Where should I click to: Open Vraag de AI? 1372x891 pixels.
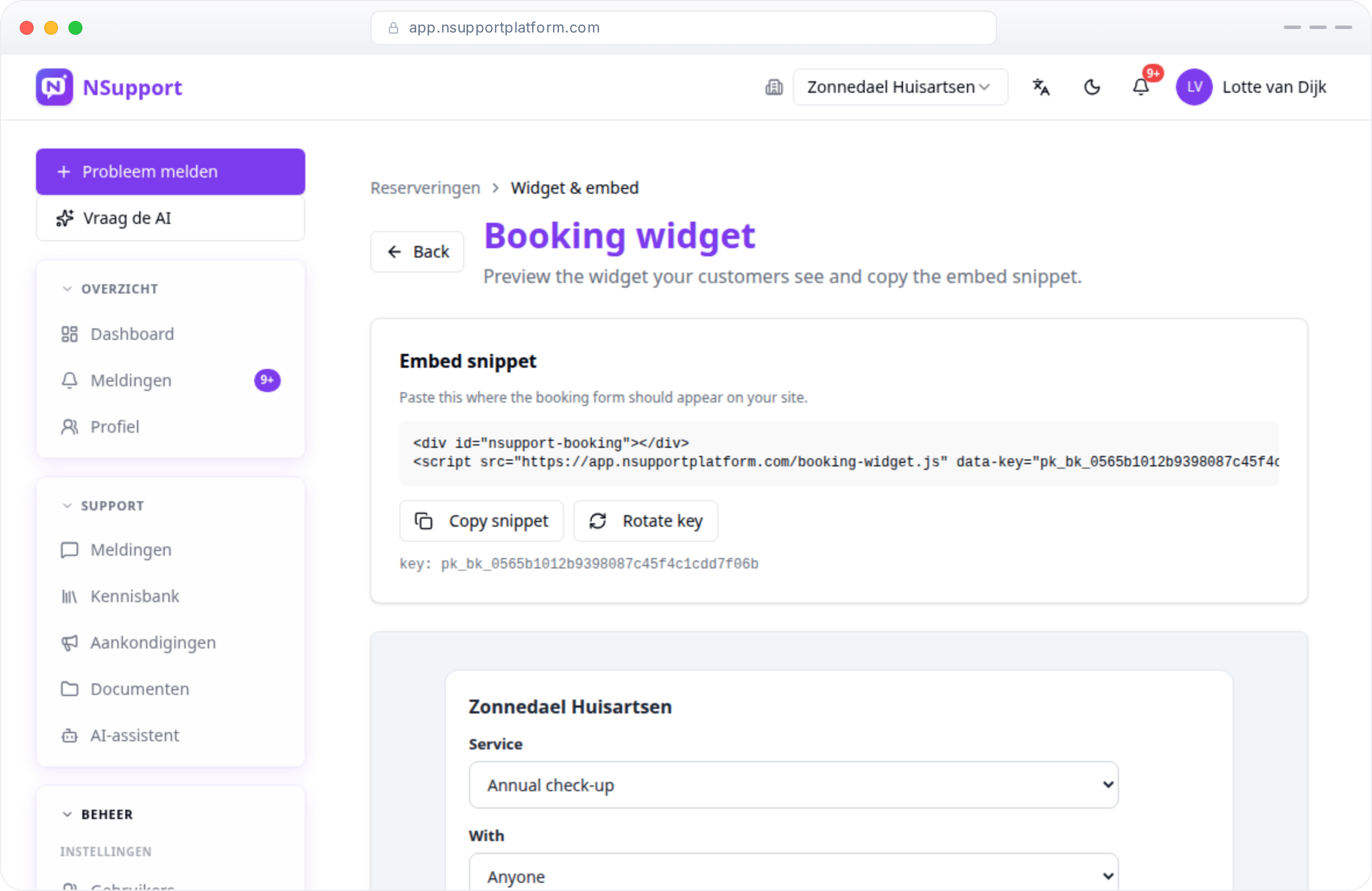coord(171,218)
